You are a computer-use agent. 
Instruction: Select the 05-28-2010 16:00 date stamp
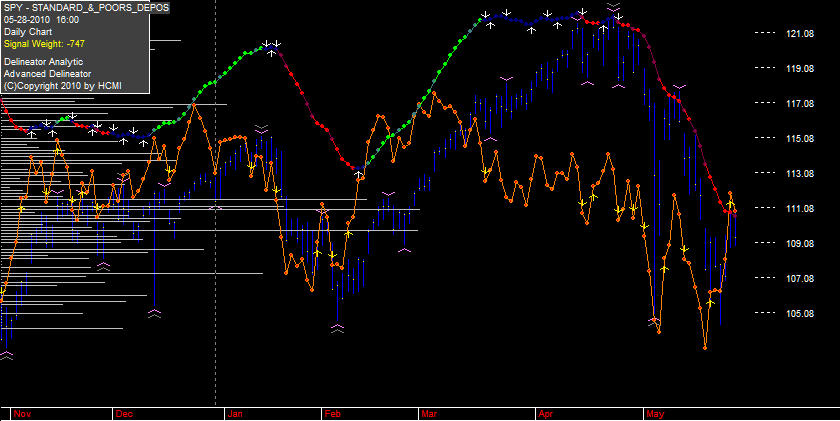click(41, 20)
